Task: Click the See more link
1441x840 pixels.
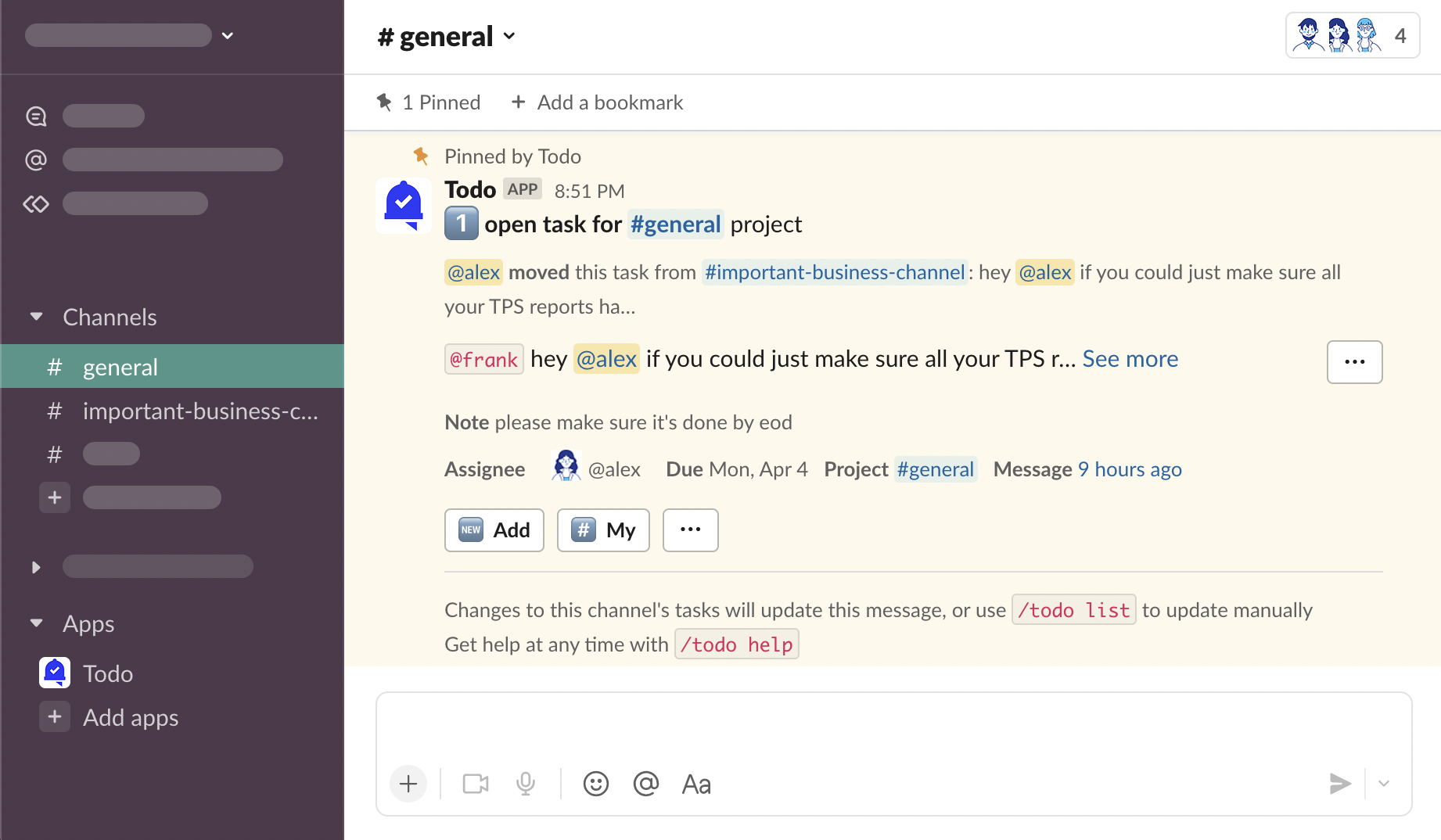Action: click(1130, 359)
